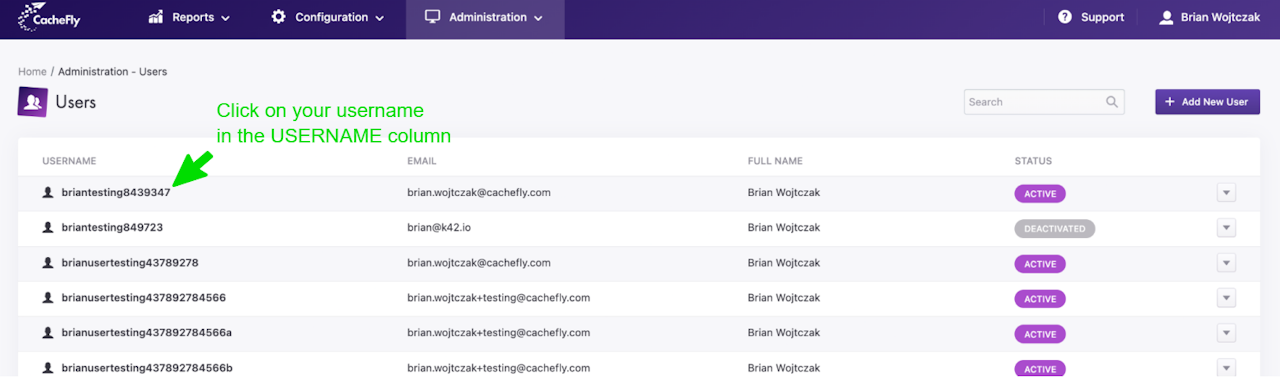This screenshot has height=378, width=1280.
Task: Click email of briantesting8439347 row
Action: pos(479,192)
